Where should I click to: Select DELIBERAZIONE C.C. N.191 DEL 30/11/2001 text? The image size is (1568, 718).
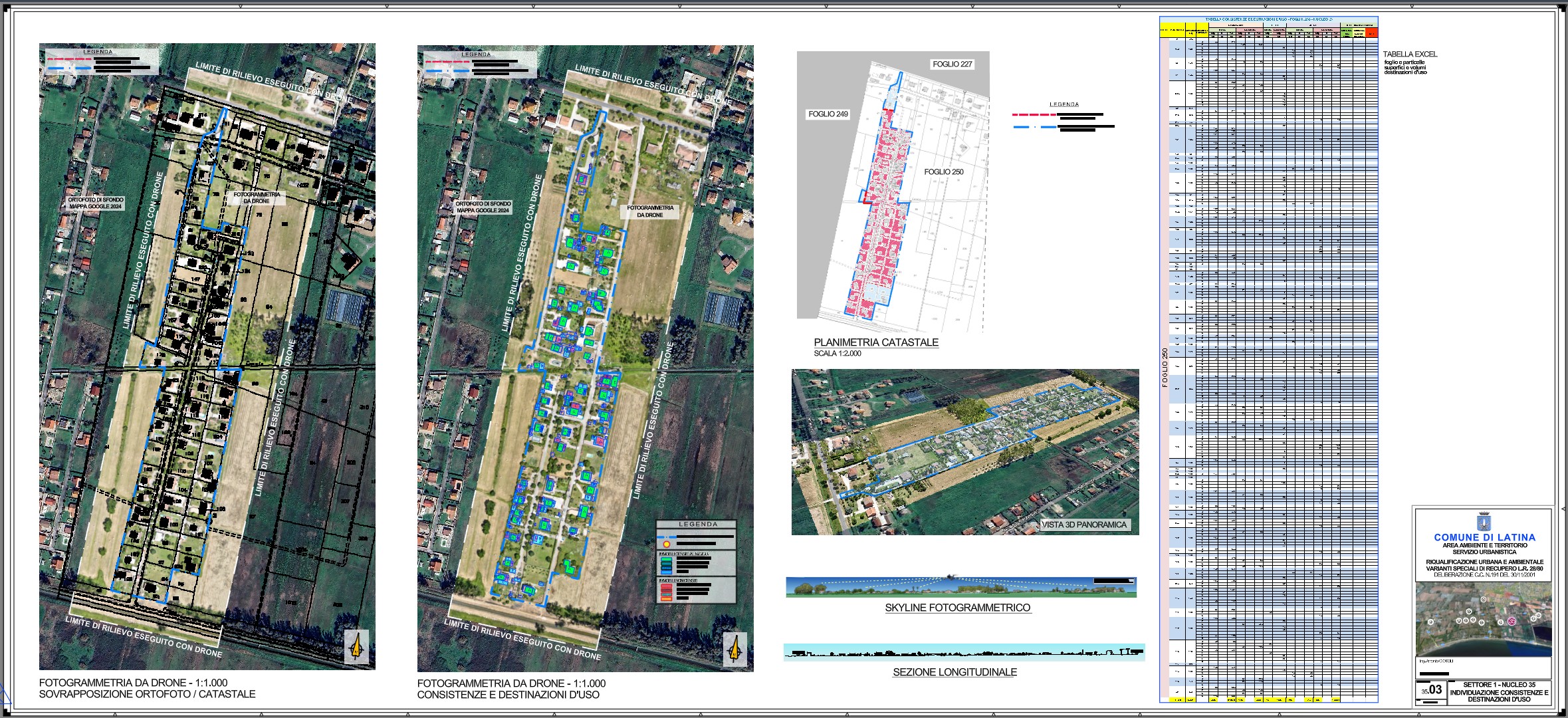click(x=1484, y=575)
